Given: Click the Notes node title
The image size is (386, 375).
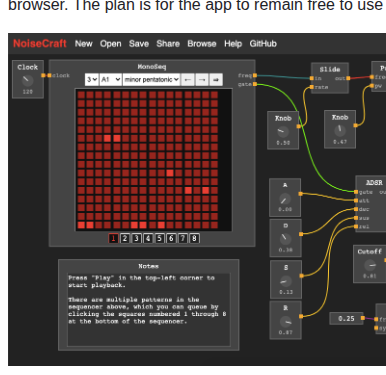Looking at the screenshot, I should (x=149, y=266).
